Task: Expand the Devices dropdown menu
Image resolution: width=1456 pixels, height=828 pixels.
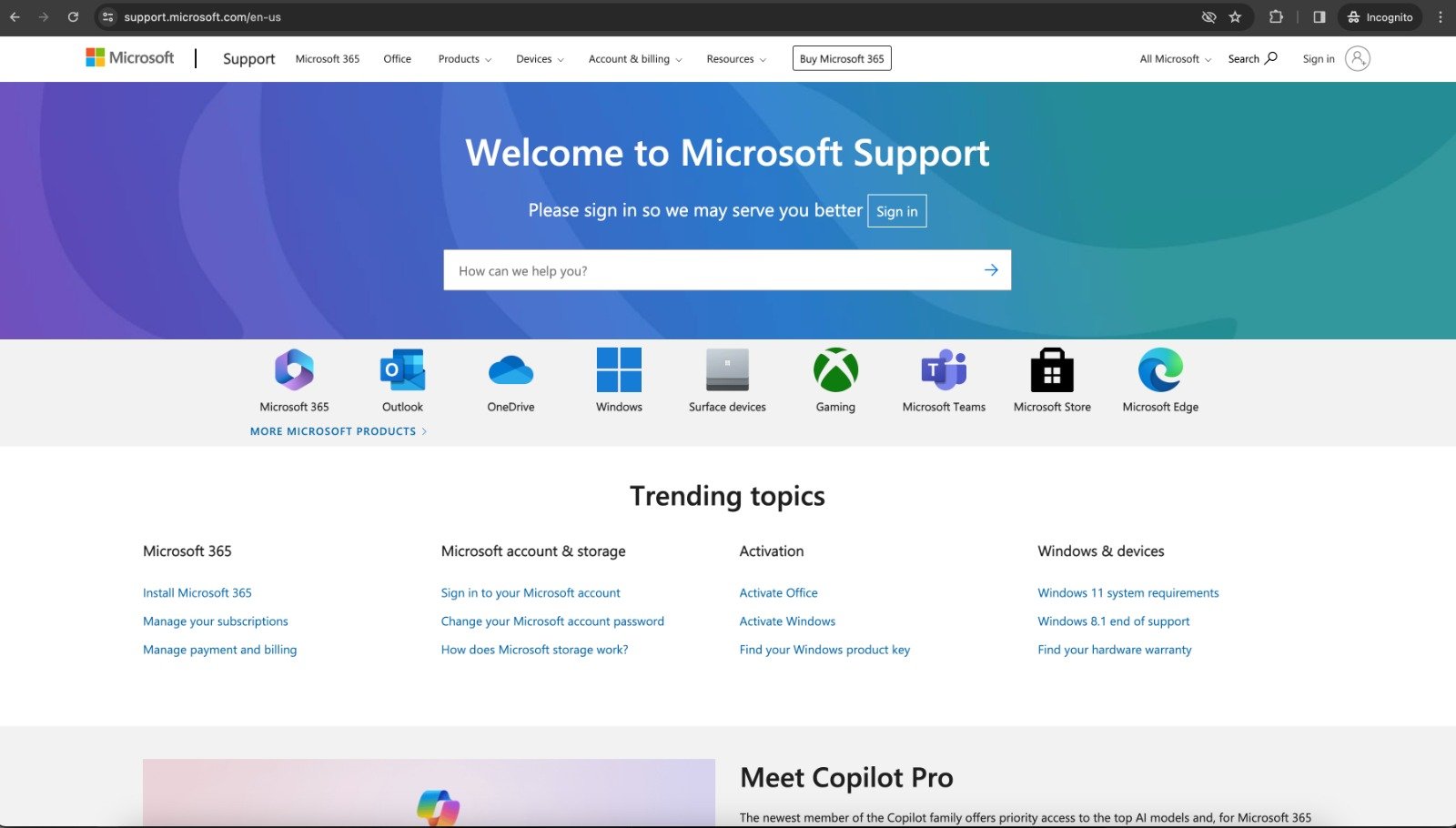Action: pos(540,59)
